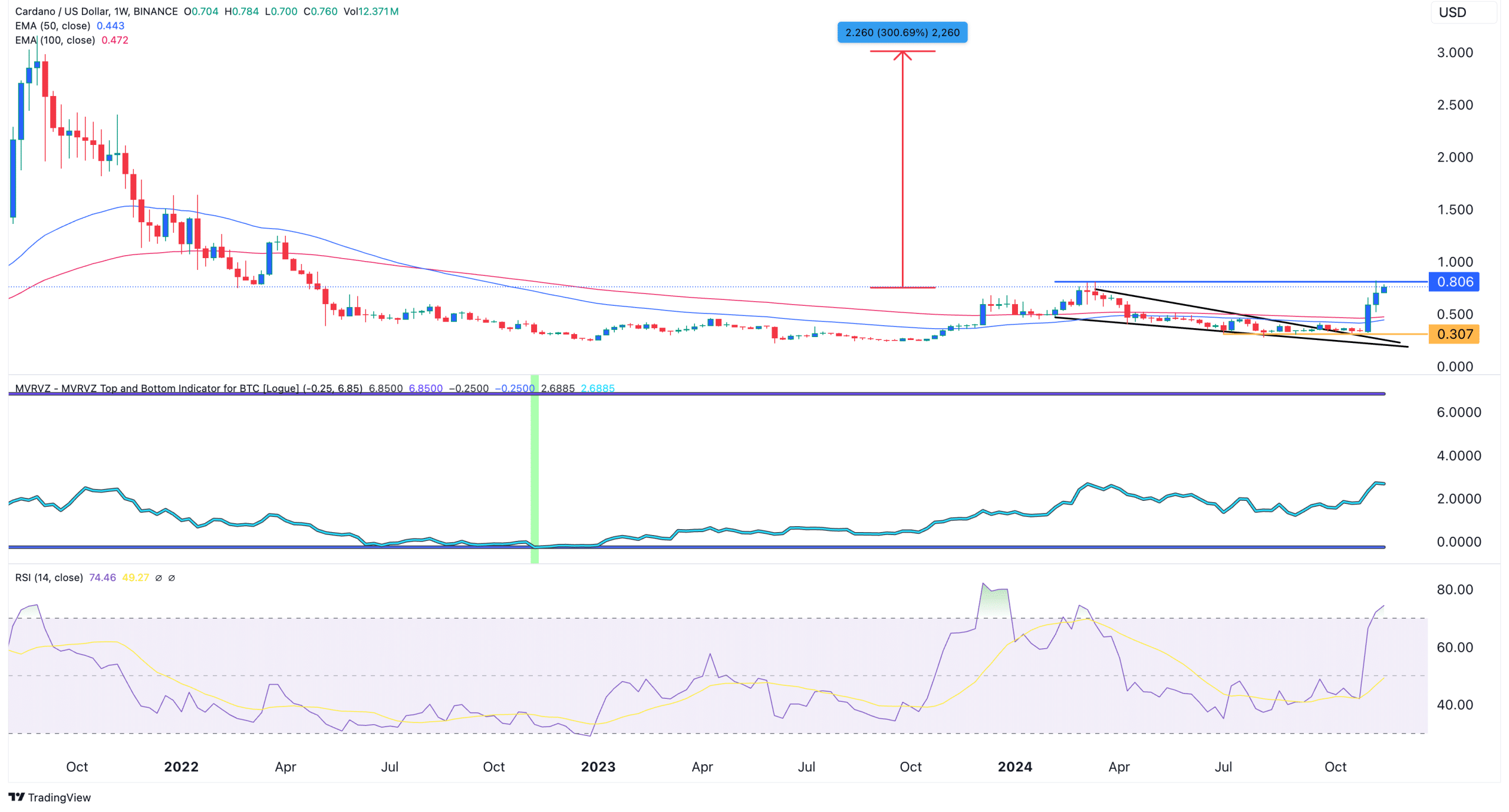Screen dimensions: 1509x812
Task: Click the 2022 label on the time axis
Action: 181,767
